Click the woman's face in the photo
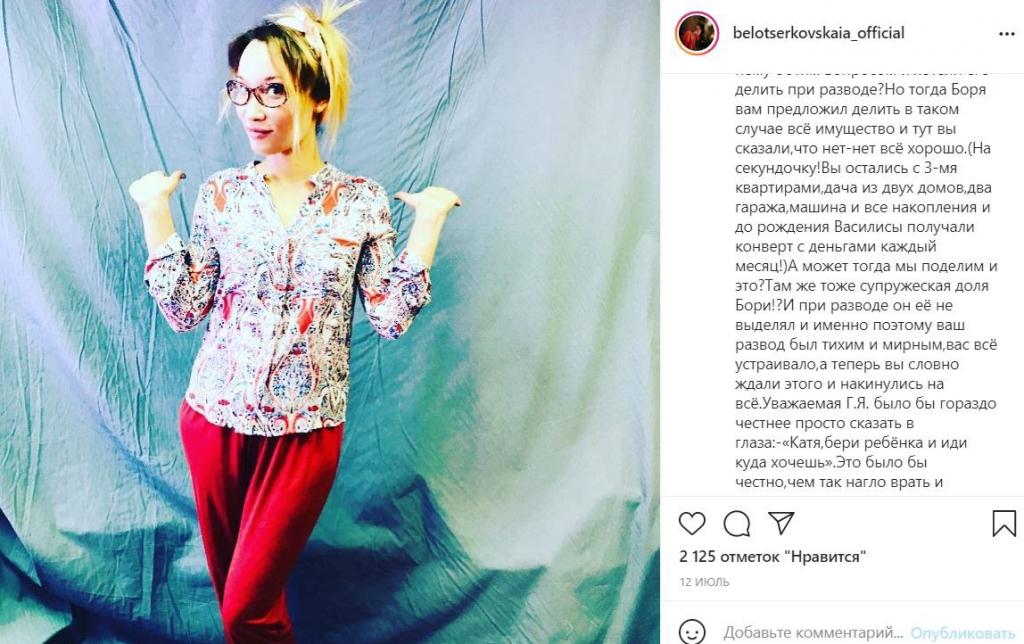 click(263, 101)
